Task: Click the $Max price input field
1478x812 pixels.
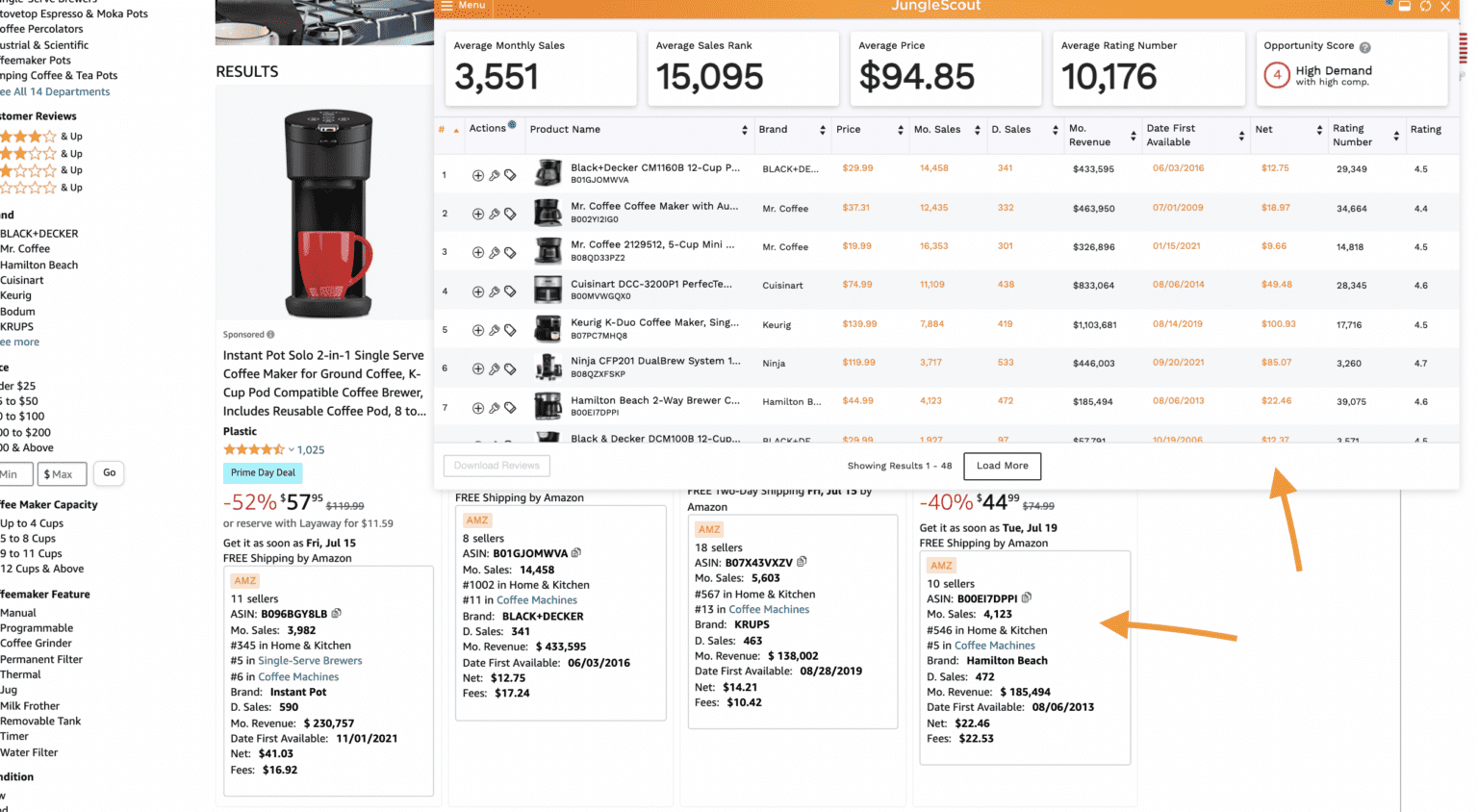Action: point(62,473)
